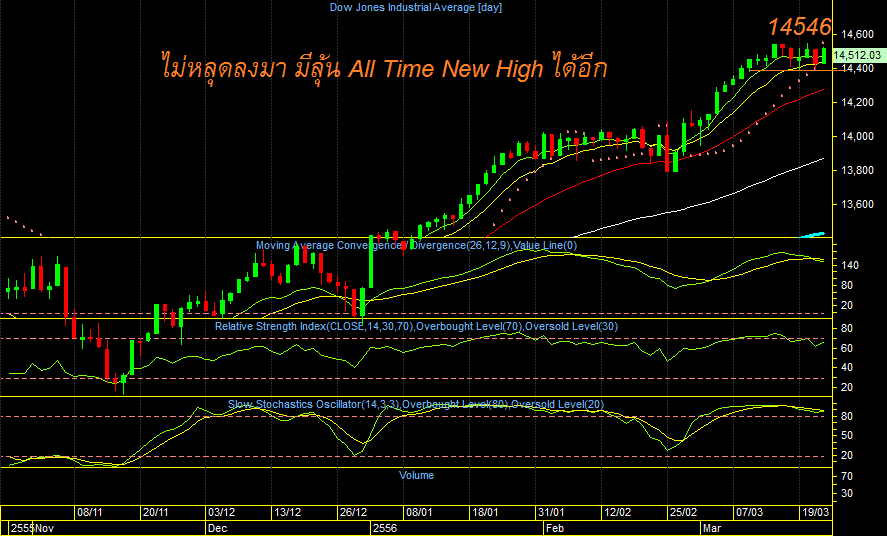Select the current price label 14,512.03
Screen dimensions: 887x536
[x=859, y=55]
